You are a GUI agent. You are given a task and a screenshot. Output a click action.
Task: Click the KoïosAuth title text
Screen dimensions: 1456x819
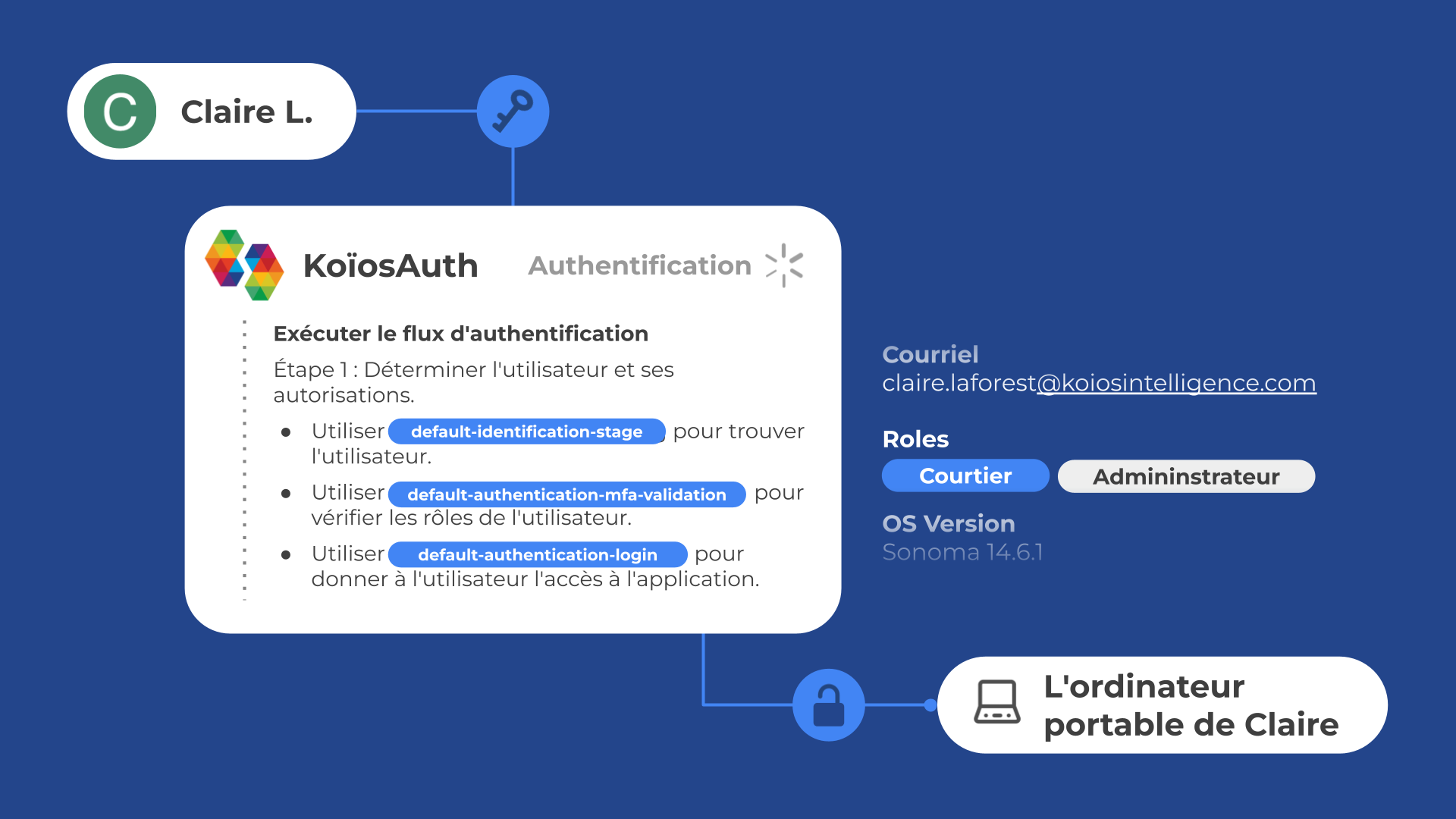[x=391, y=266]
